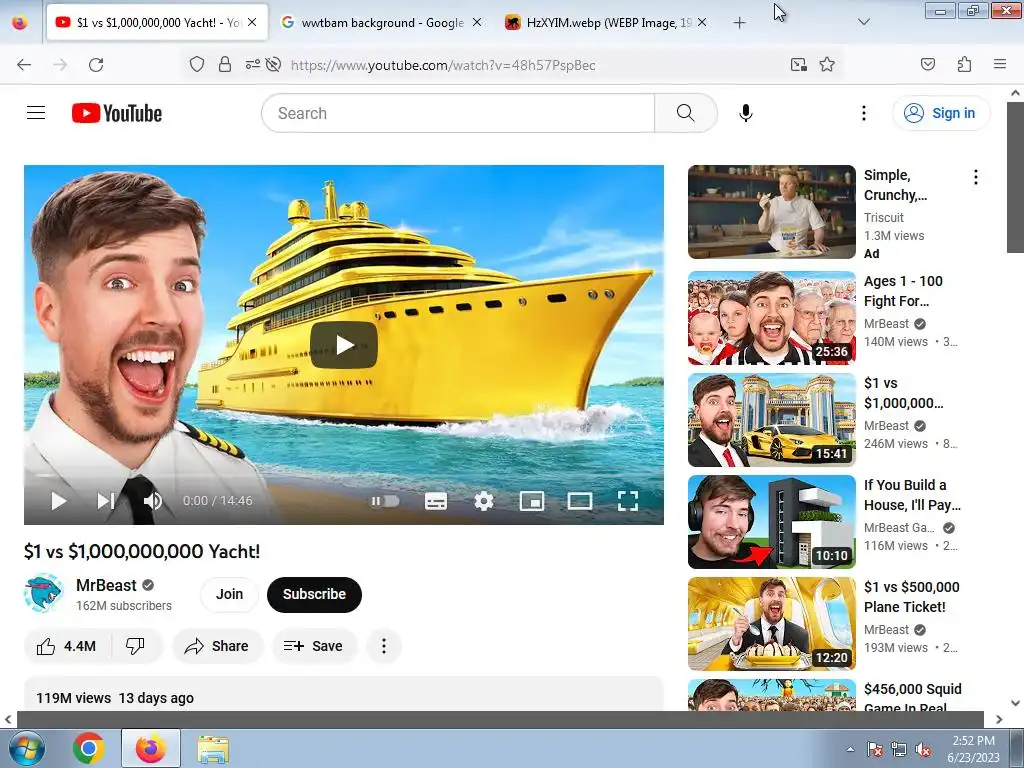Type in the YouTube Search field

click(458, 113)
